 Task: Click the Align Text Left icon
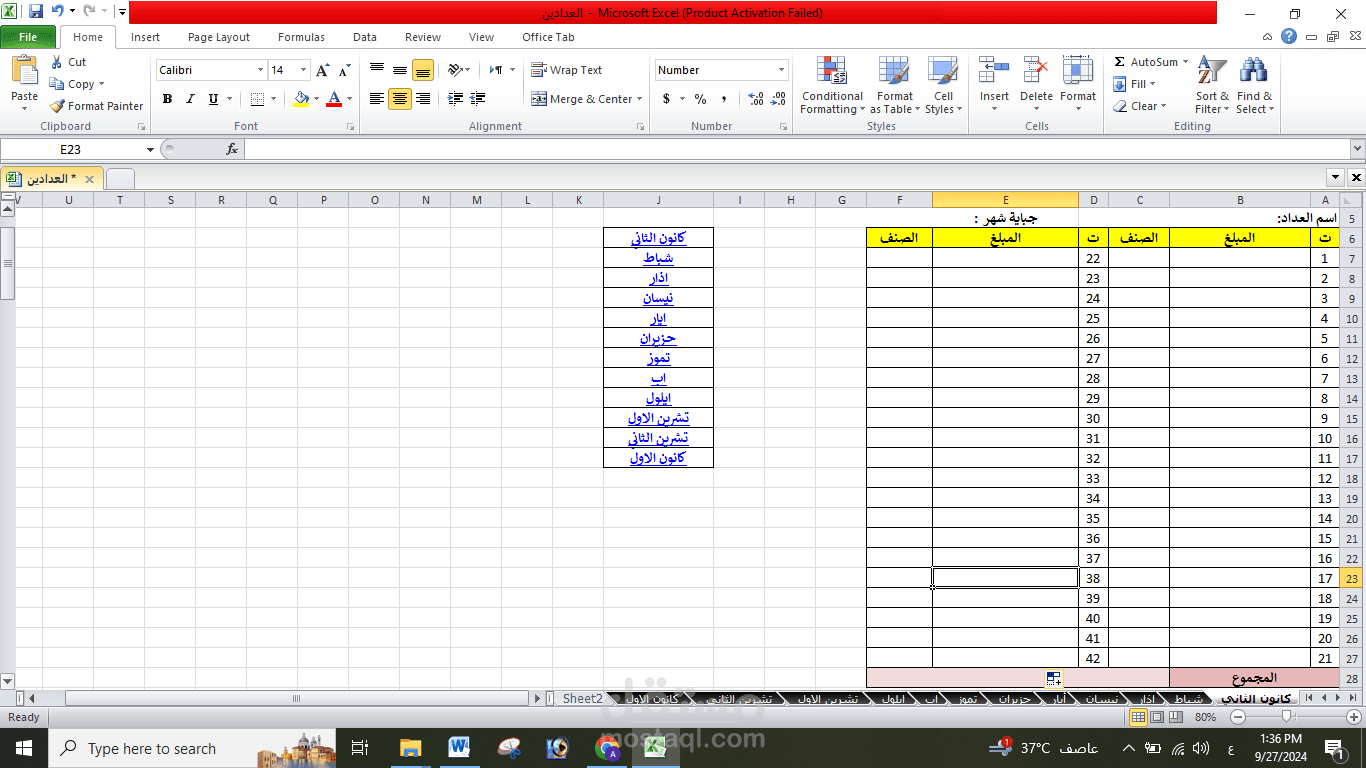pyautogui.click(x=377, y=99)
